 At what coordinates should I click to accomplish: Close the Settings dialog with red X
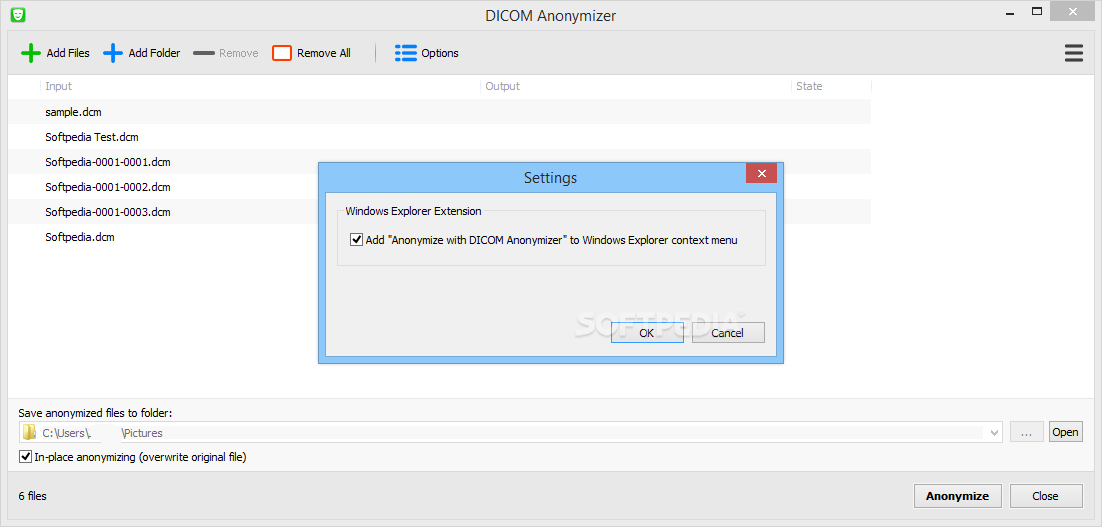coord(761,174)
